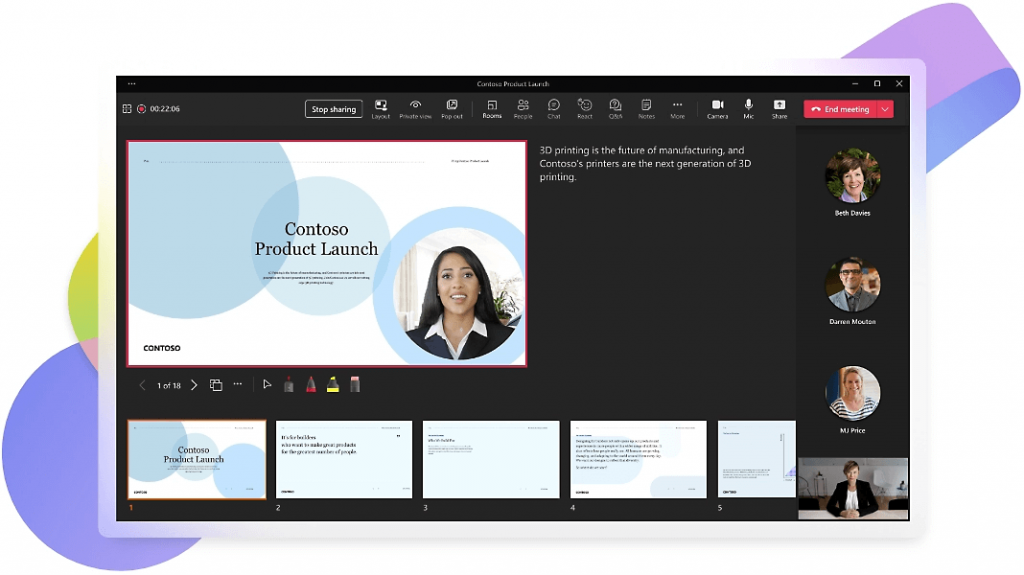Open the Layout options
This screenshot has width=1024, height=575.
tap(380, 108)
